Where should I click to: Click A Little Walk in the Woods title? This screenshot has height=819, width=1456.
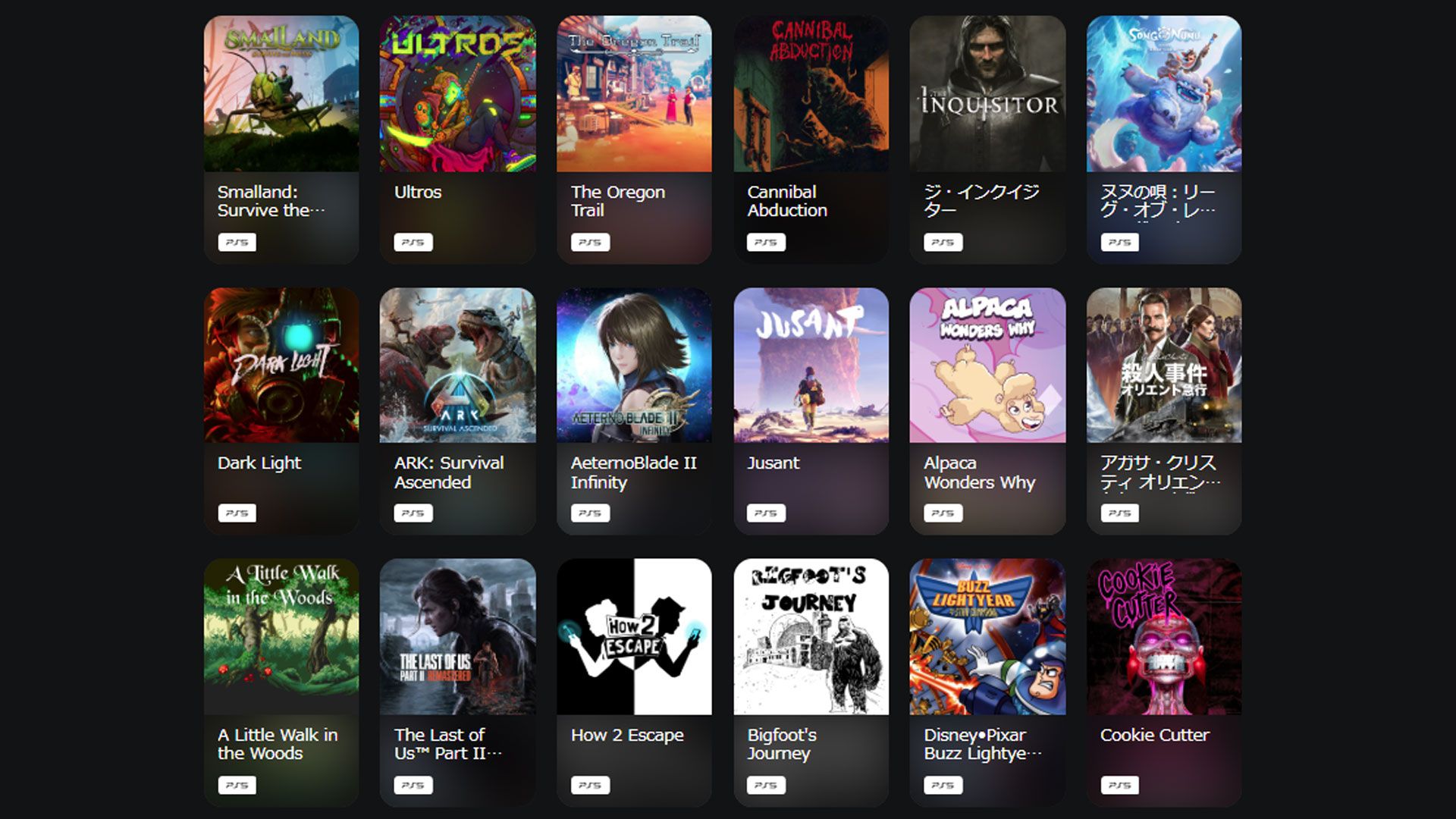tap(278, 744)
